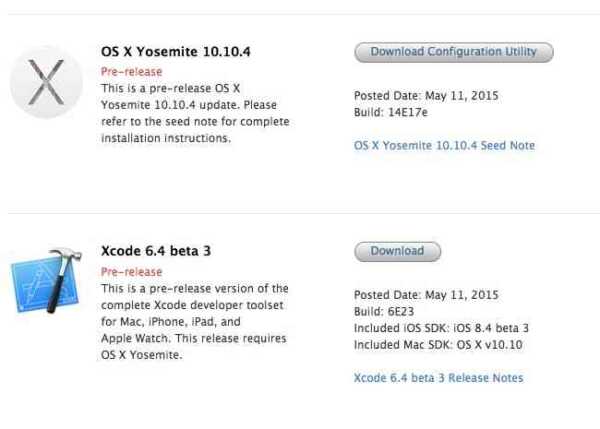Click the Pre-release label under OS X Yosemite

(131, 72)
